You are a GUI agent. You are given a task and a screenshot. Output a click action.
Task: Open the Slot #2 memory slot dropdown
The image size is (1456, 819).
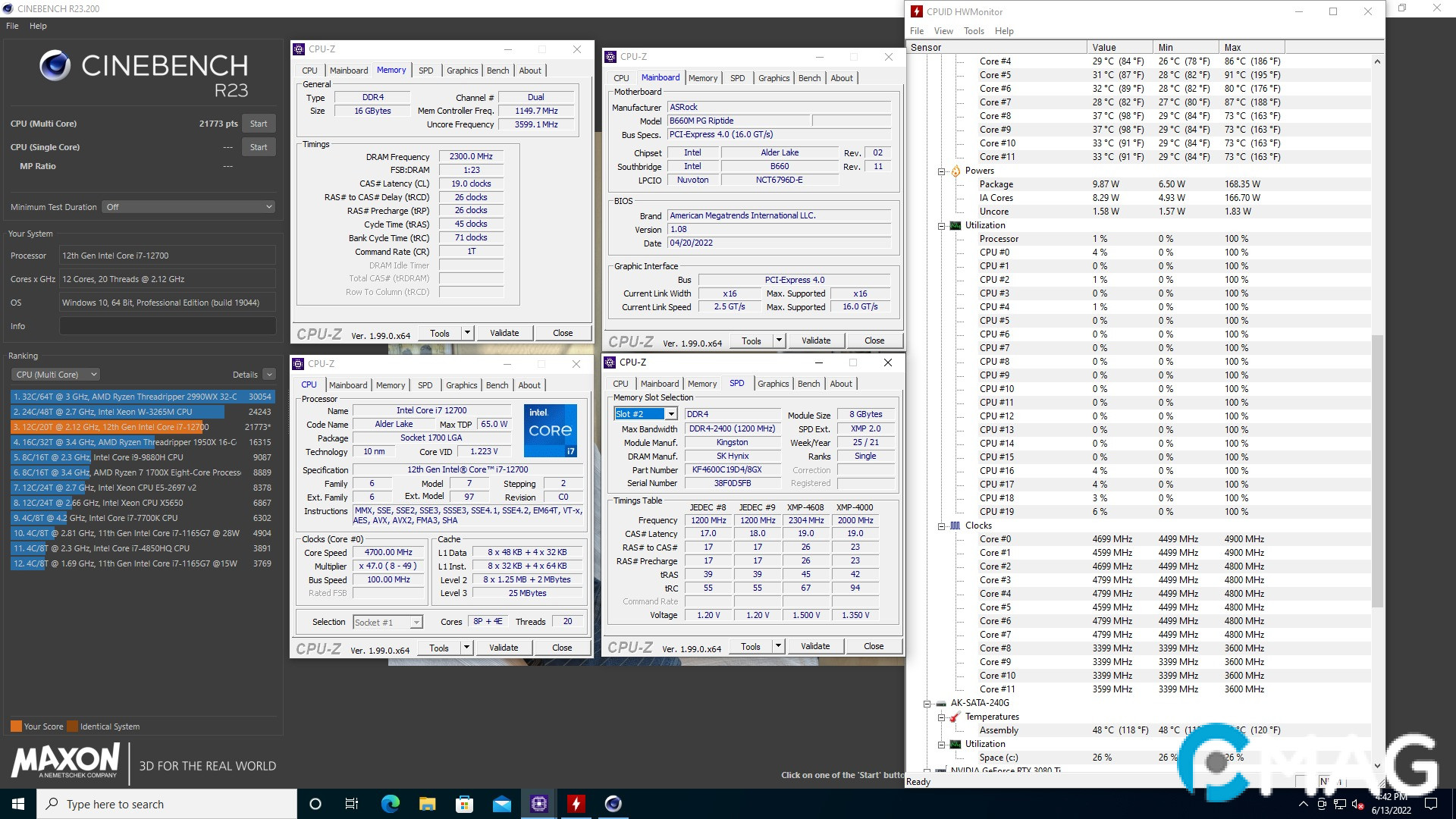[671, 414]
